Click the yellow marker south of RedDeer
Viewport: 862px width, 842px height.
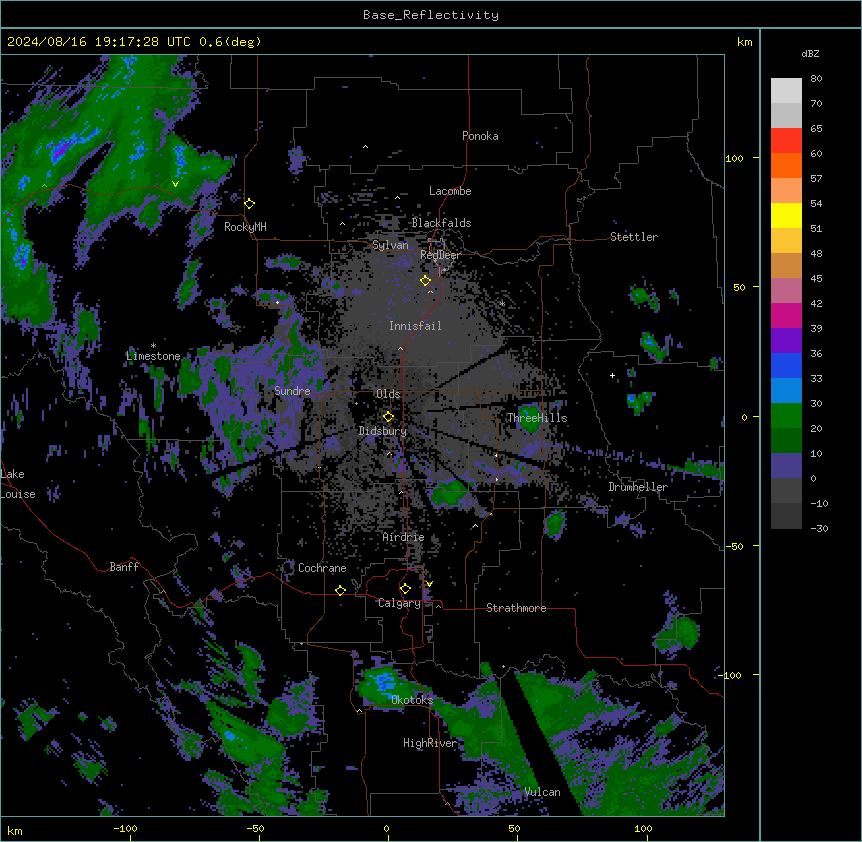point(425,281)
